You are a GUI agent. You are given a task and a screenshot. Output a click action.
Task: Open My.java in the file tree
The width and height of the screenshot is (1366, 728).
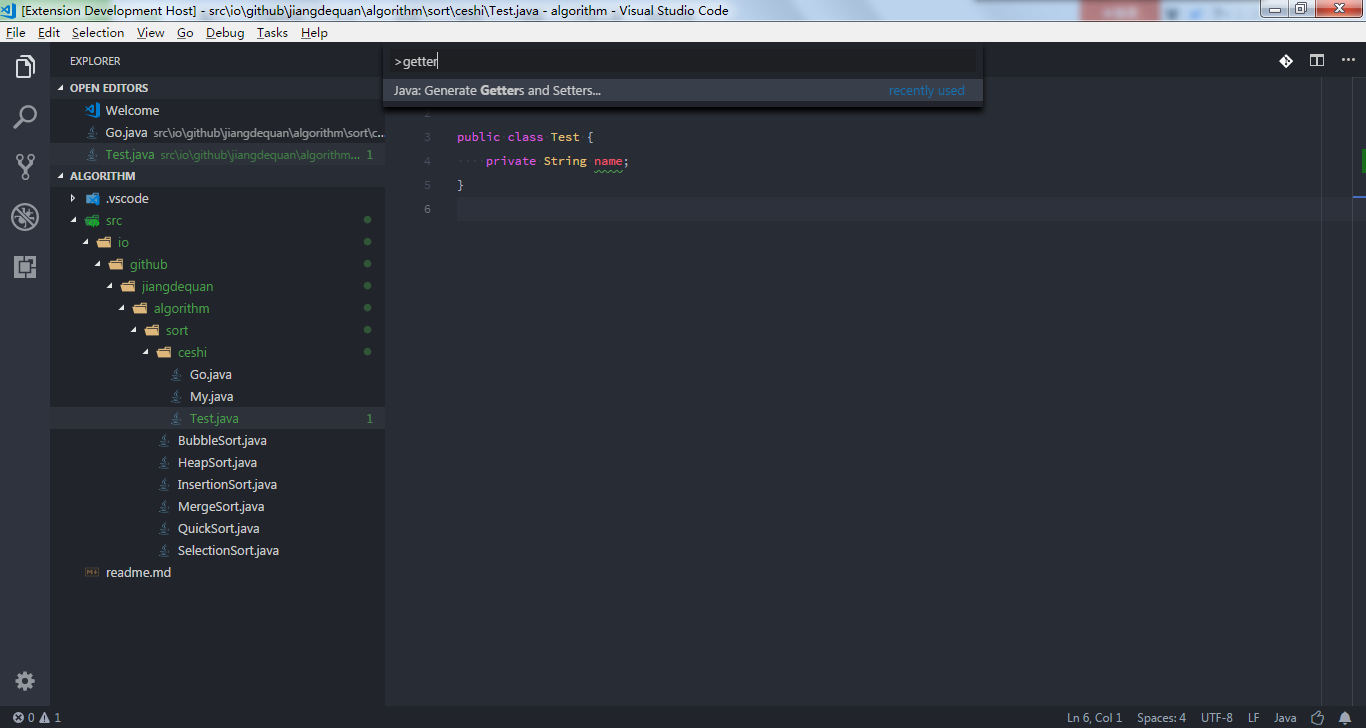coord(217,396)
